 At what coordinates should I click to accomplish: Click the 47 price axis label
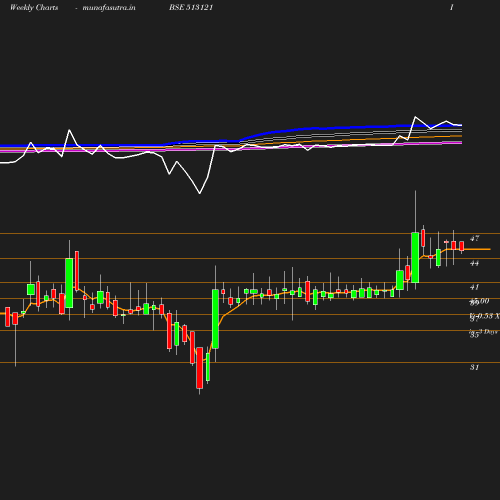click(474, 238)
